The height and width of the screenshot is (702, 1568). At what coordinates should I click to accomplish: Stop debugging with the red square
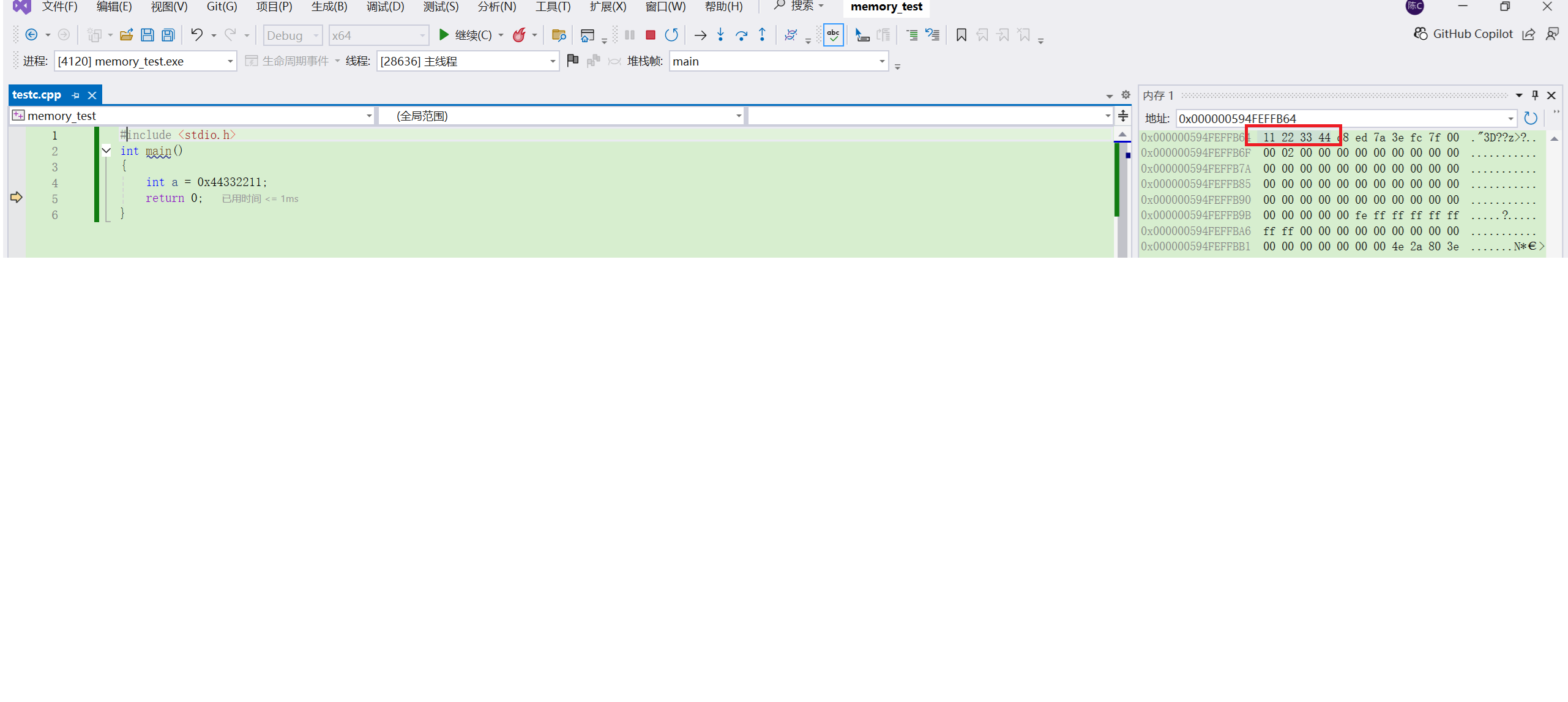[650, 35]
